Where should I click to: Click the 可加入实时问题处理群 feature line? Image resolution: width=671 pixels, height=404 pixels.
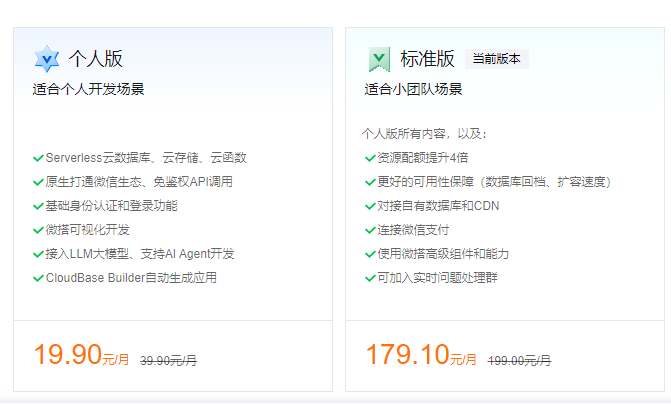437,278
